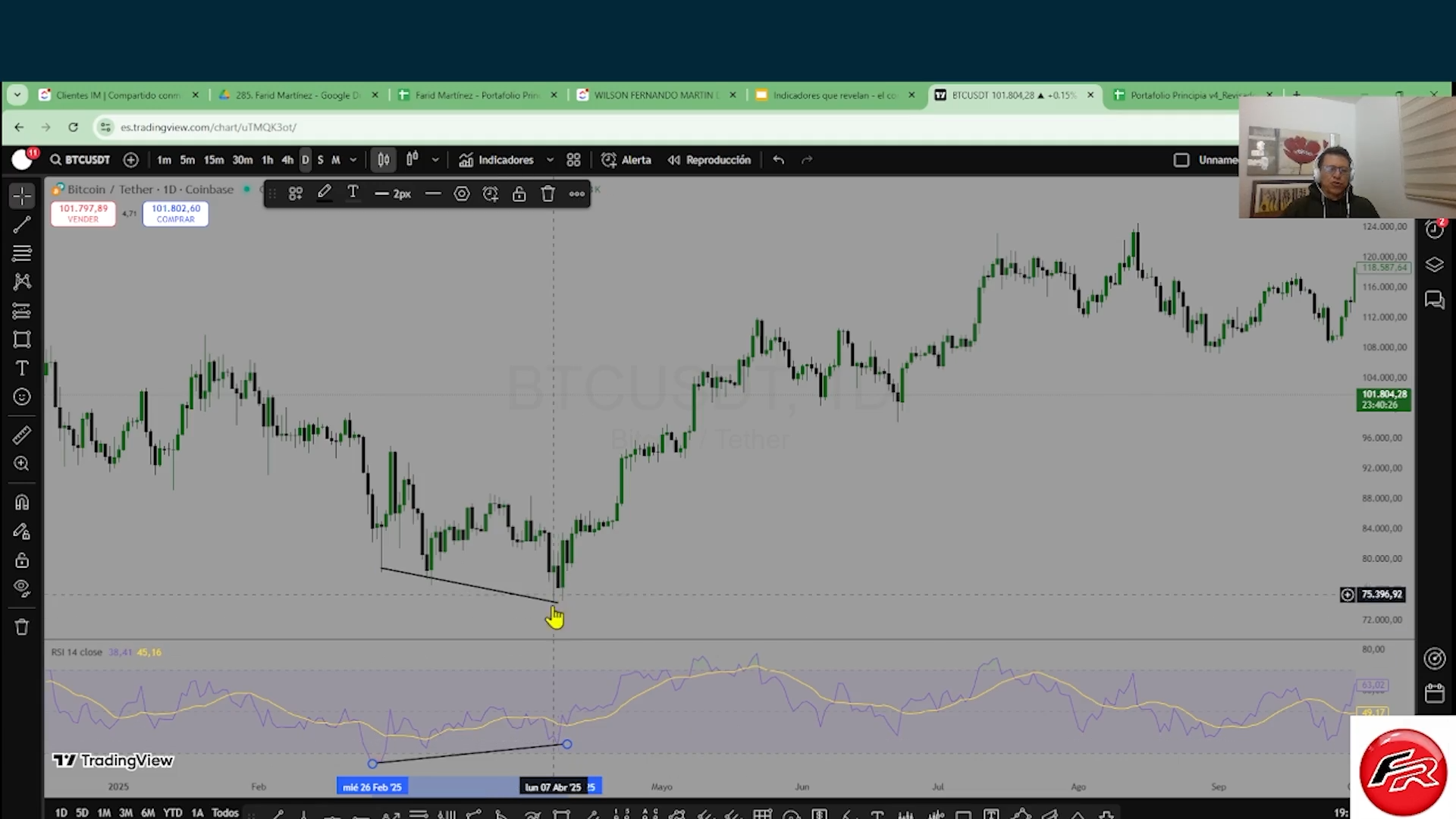
Task: Reload the browser page
Action: coord(73,127)
